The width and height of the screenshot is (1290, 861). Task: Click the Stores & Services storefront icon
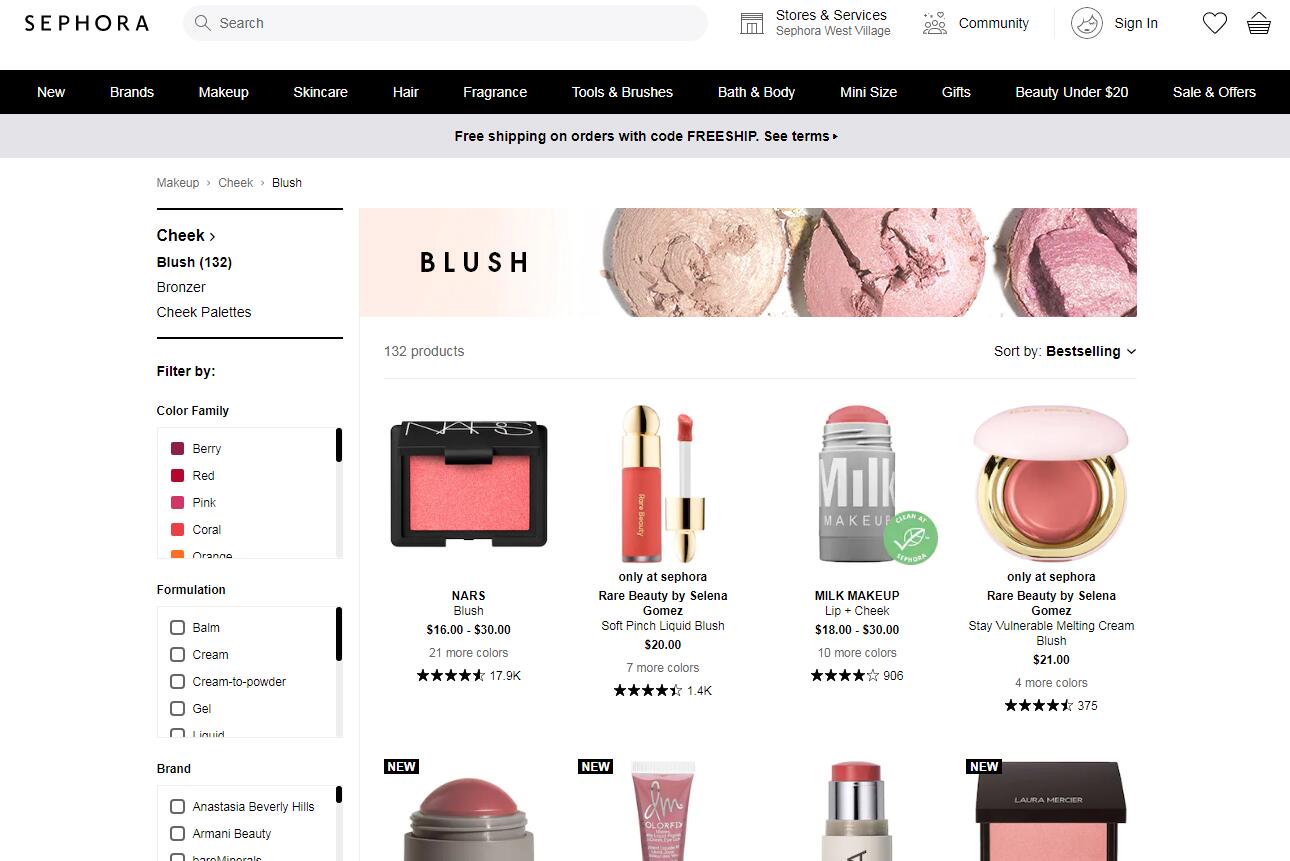click(752, 23)
